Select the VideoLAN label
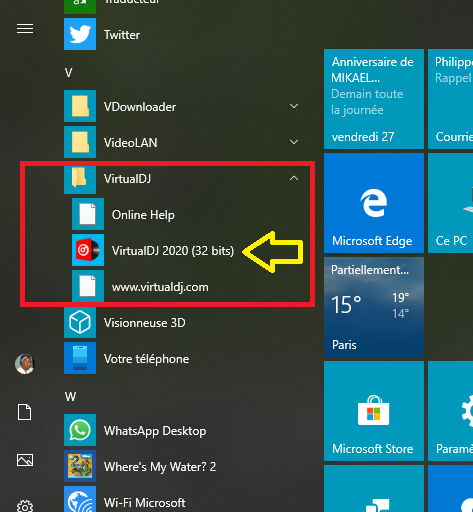The image size is (473, 512). point(130,143)
